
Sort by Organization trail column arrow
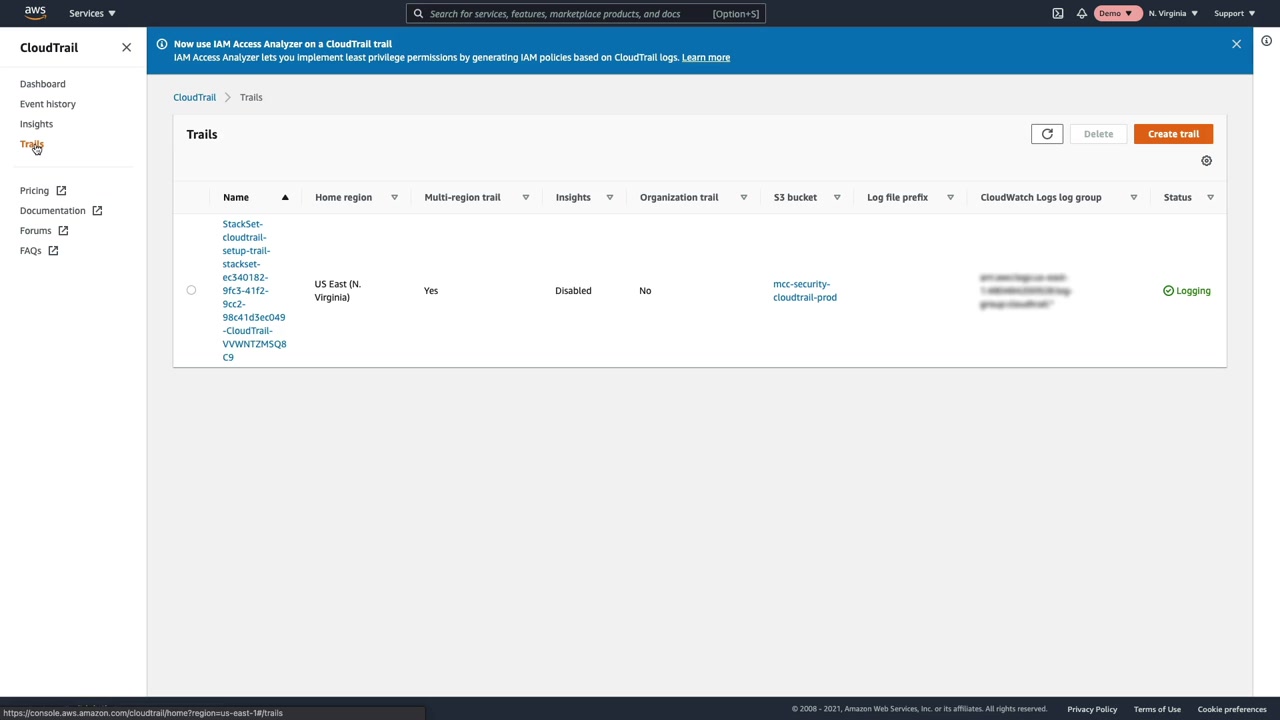[x=743, y=197]
